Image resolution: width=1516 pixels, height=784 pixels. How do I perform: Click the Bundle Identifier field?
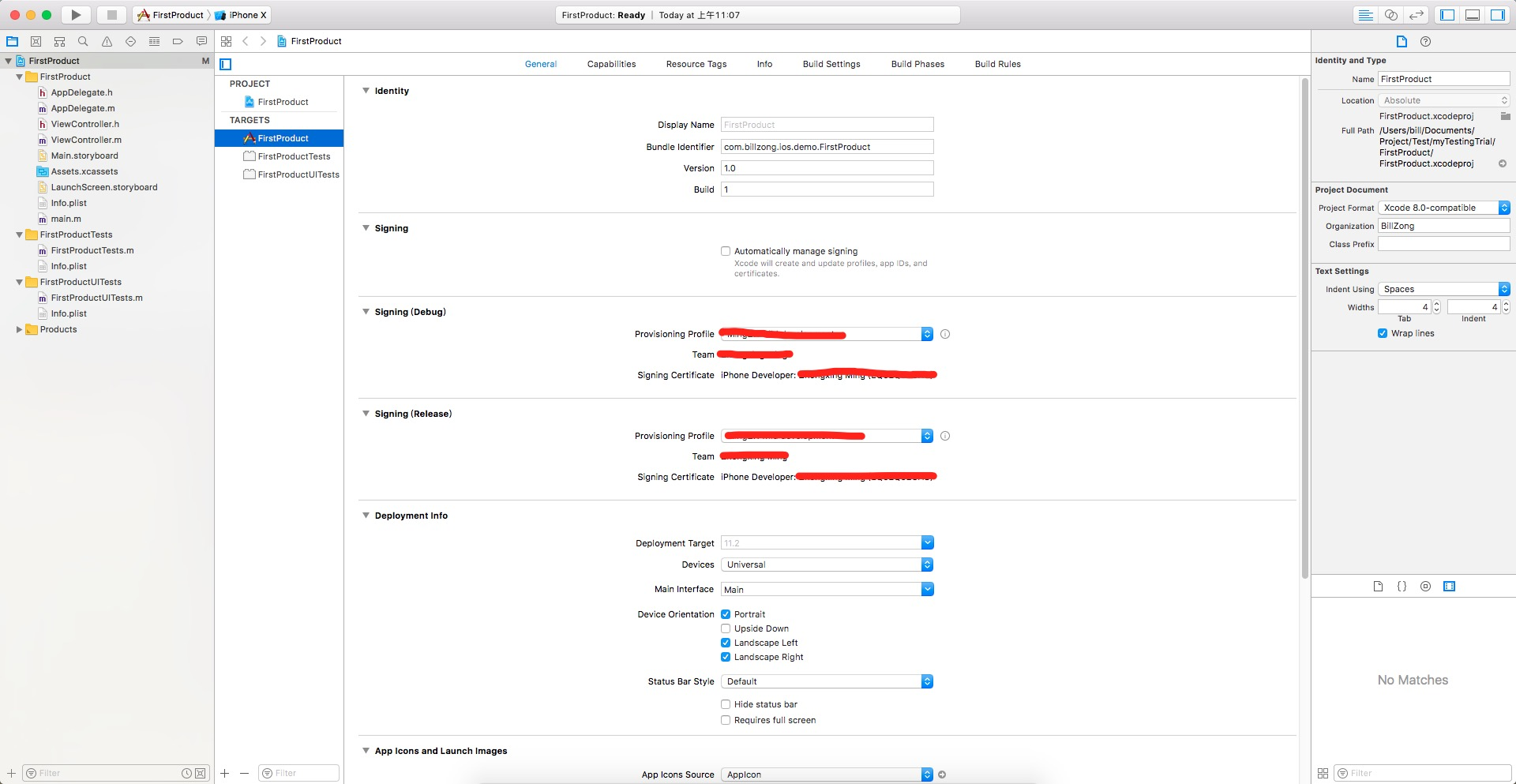827,147
